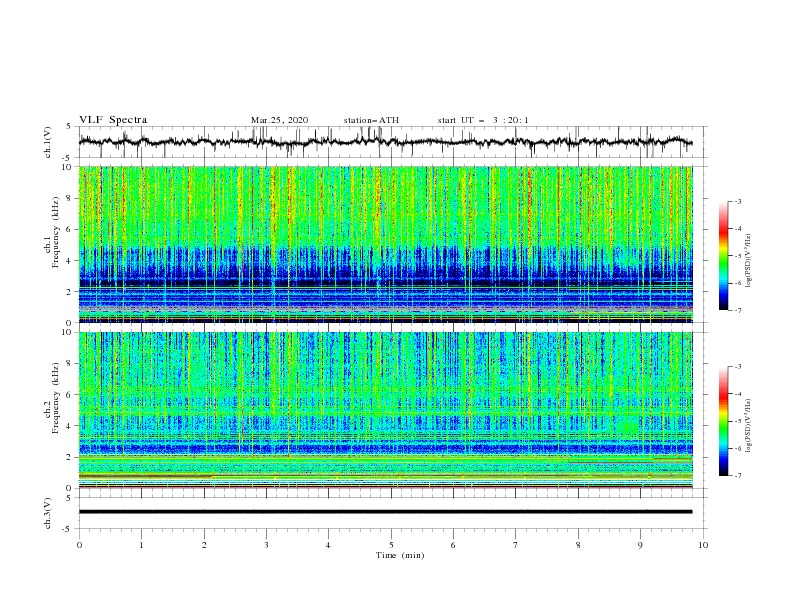This screenshot has height=612, width=792.
Task: Click the "-4" label on ch.2 colorbar
Action: click(x=737, y=394)
